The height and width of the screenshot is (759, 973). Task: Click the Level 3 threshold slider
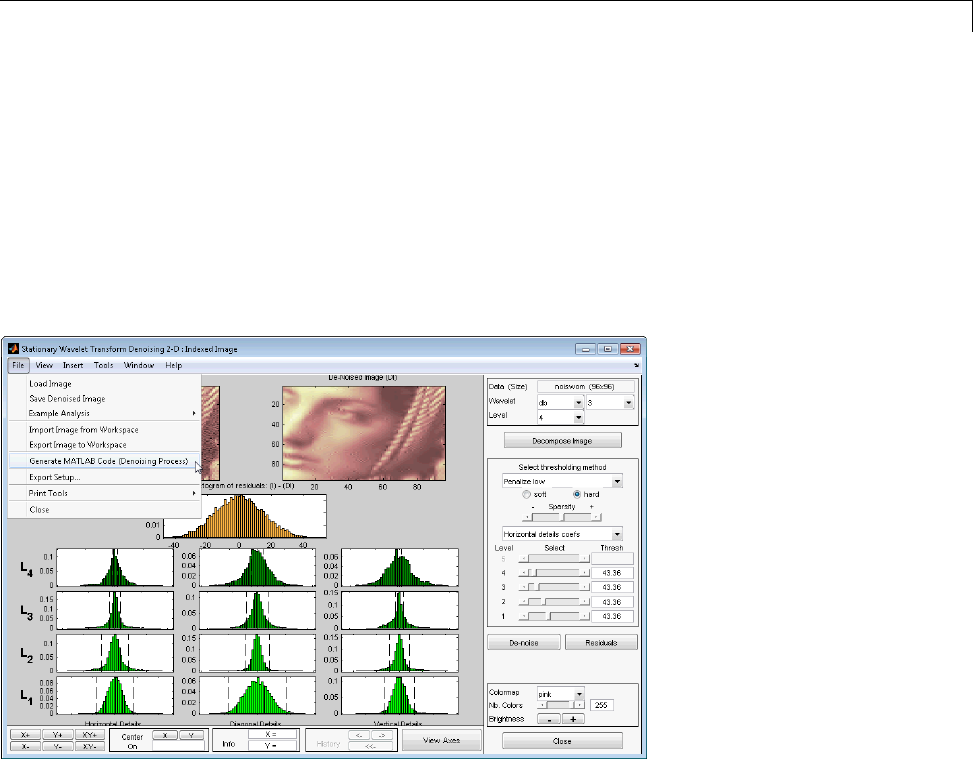pos(554,587)
